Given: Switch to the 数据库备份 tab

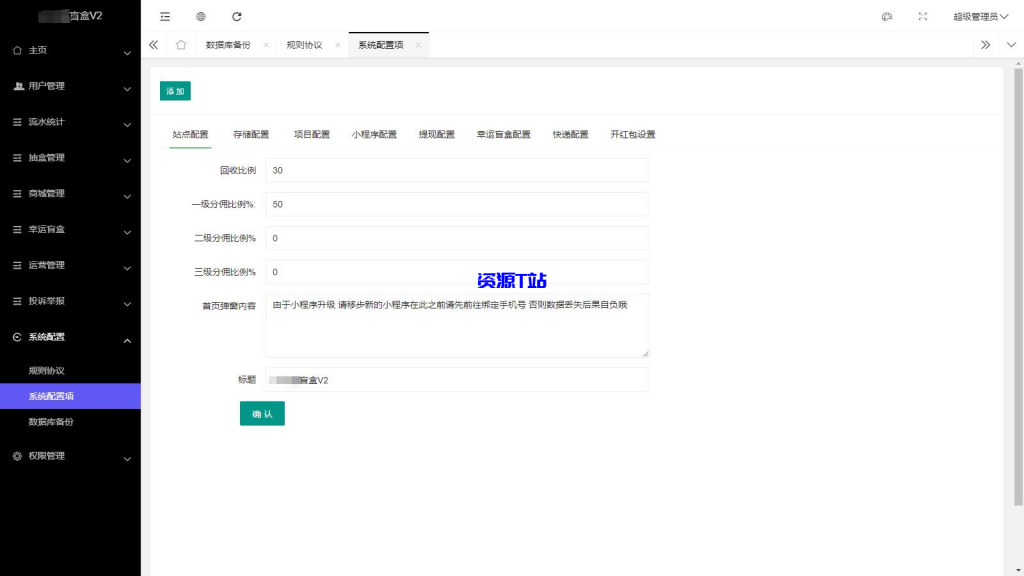Looking at the screenshot, I should coord(228,44).
